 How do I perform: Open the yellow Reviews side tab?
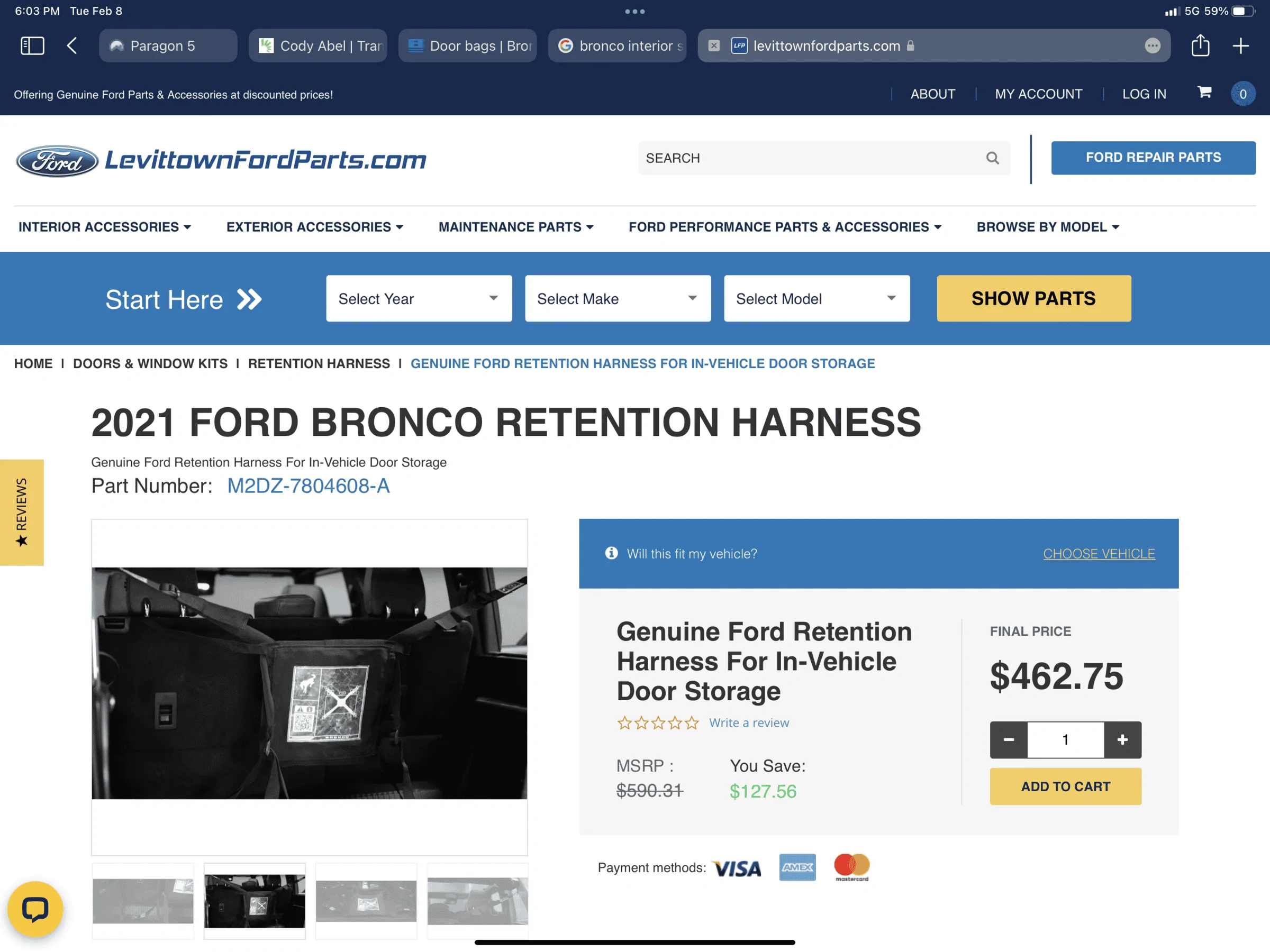pyautogui.click(x=22, y=512)
